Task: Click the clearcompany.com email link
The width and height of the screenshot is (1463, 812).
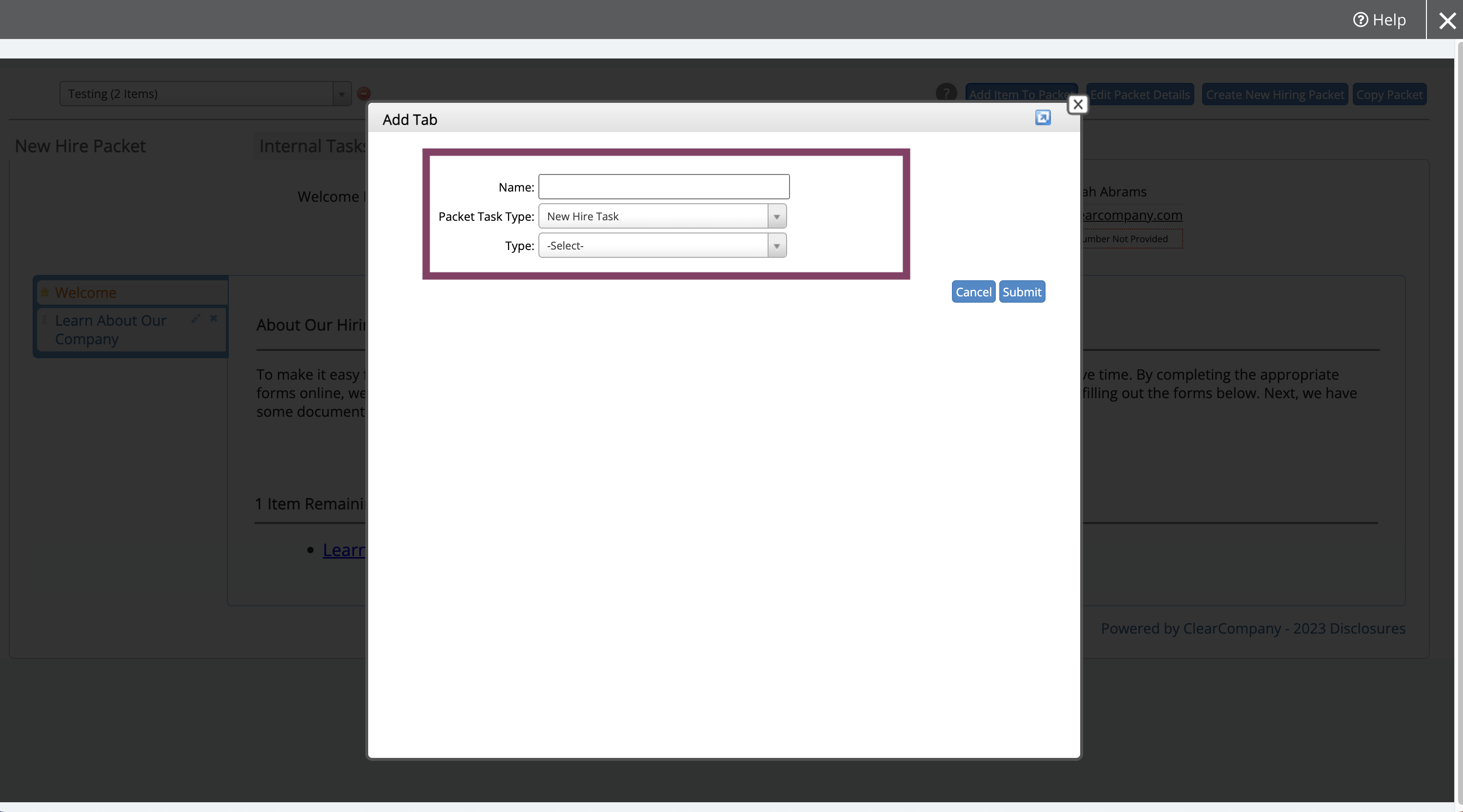Action: coord(1132,215)
